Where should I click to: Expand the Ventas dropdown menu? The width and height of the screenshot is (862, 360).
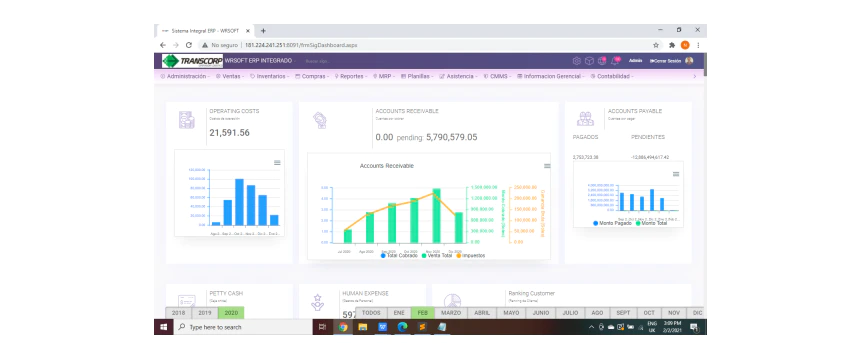pos(230,76)
